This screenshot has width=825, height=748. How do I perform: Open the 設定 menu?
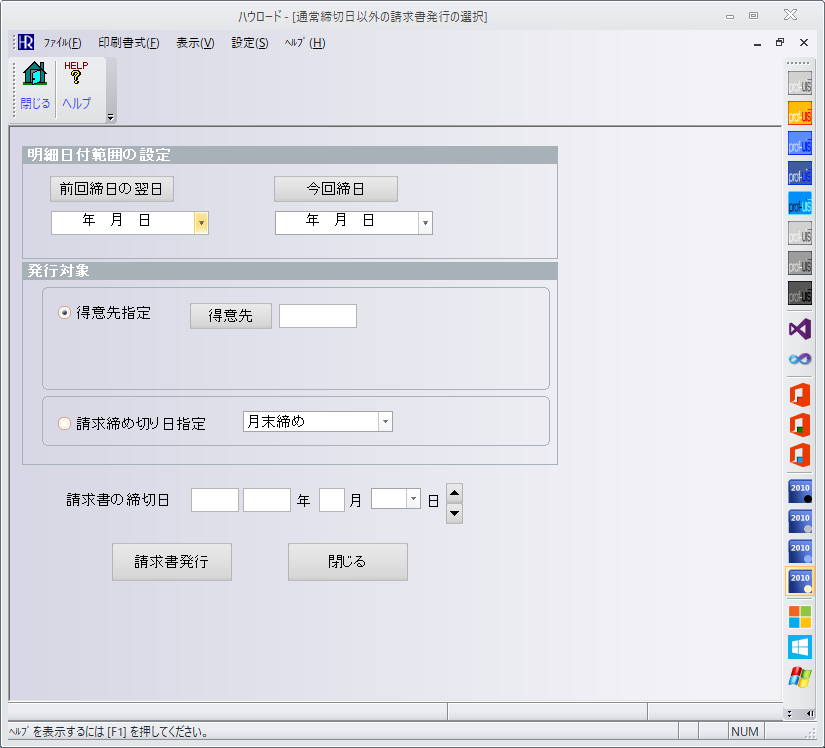[249, 43]
